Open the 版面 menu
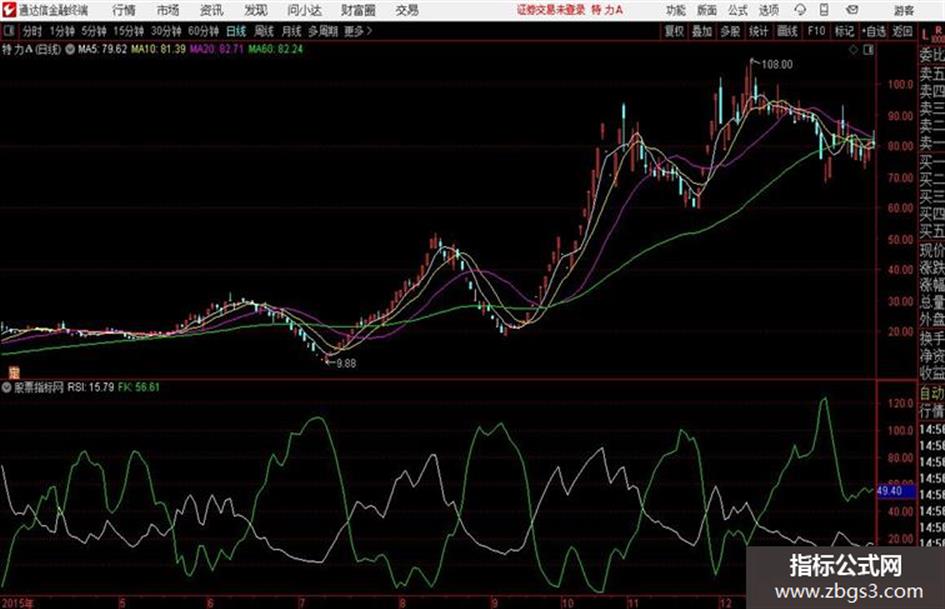 (x=707, y=10)
